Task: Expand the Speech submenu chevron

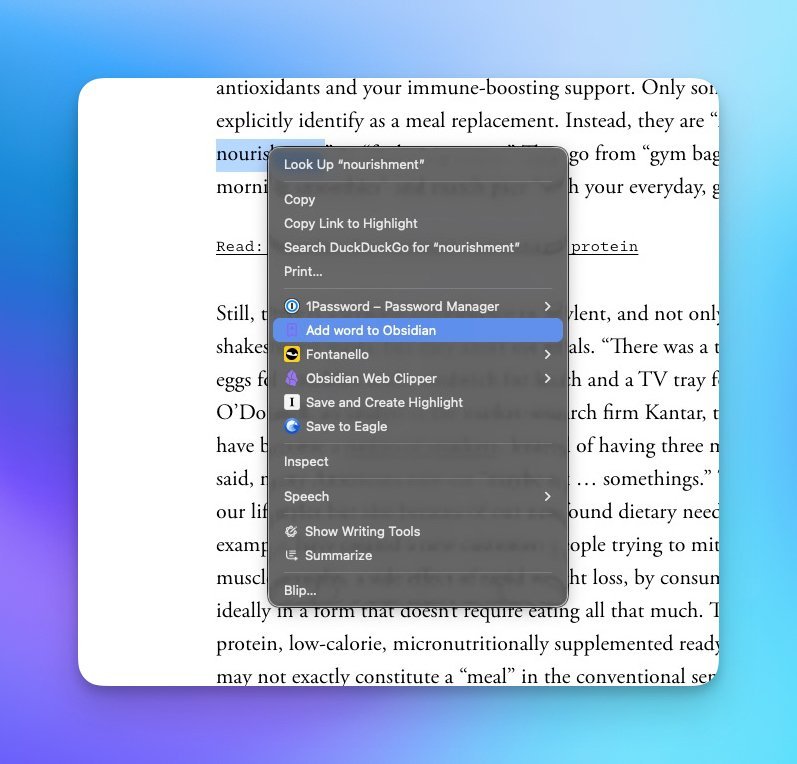Action: (x=547, y=496)
